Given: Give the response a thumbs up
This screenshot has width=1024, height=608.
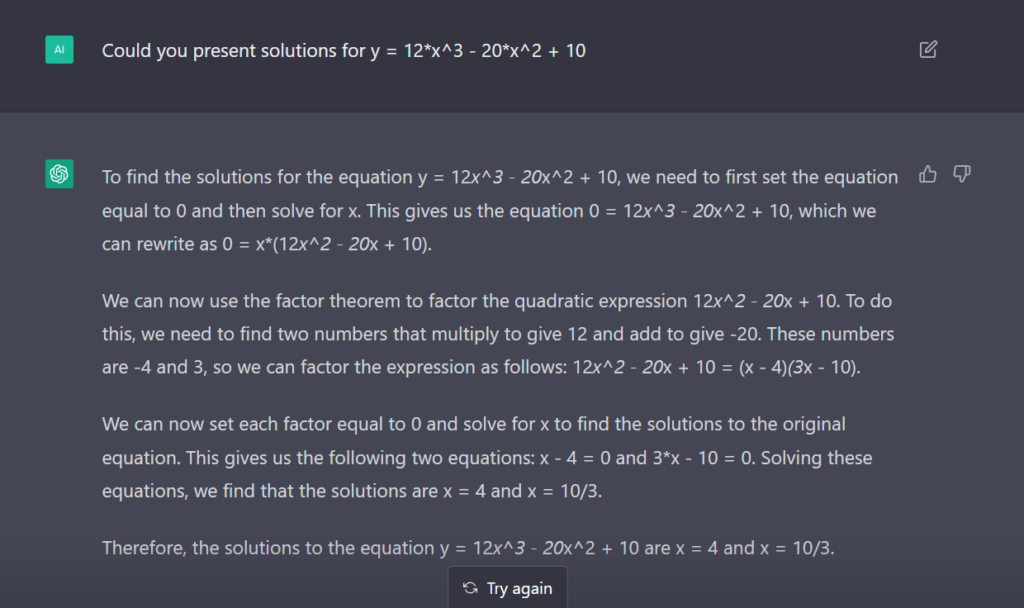Looking at the screenshot, I should 928,174.
